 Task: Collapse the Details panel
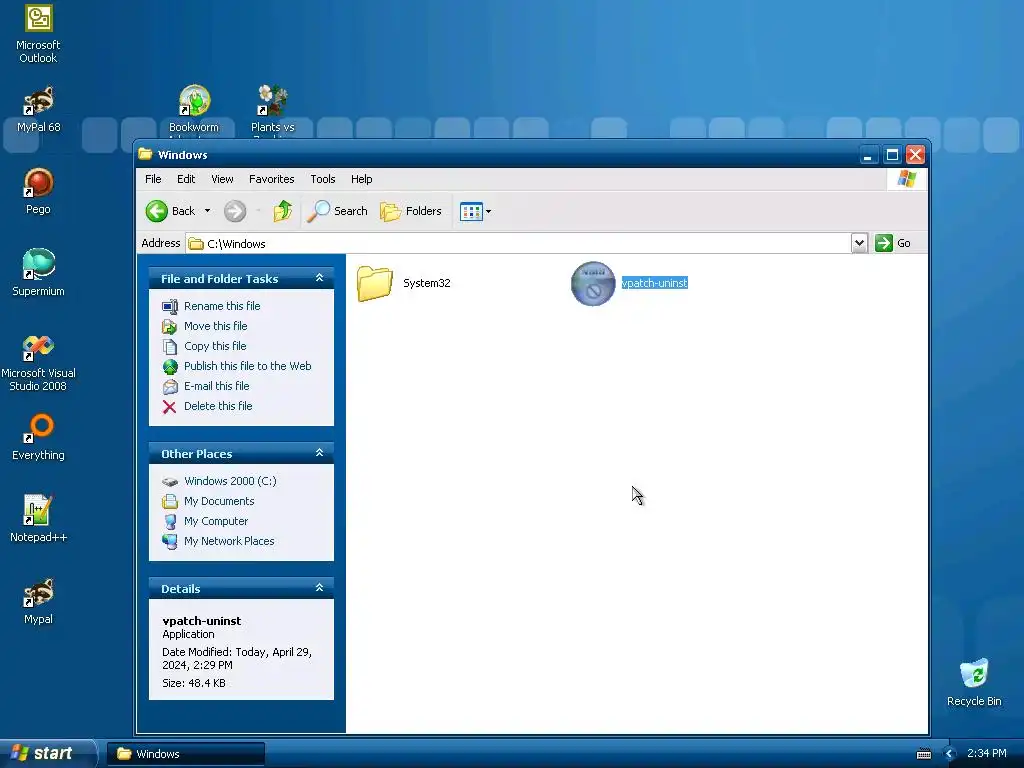319,588
